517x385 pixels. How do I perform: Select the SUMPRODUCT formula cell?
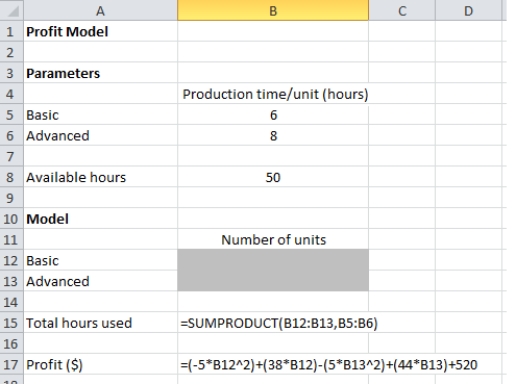[273, 323]
